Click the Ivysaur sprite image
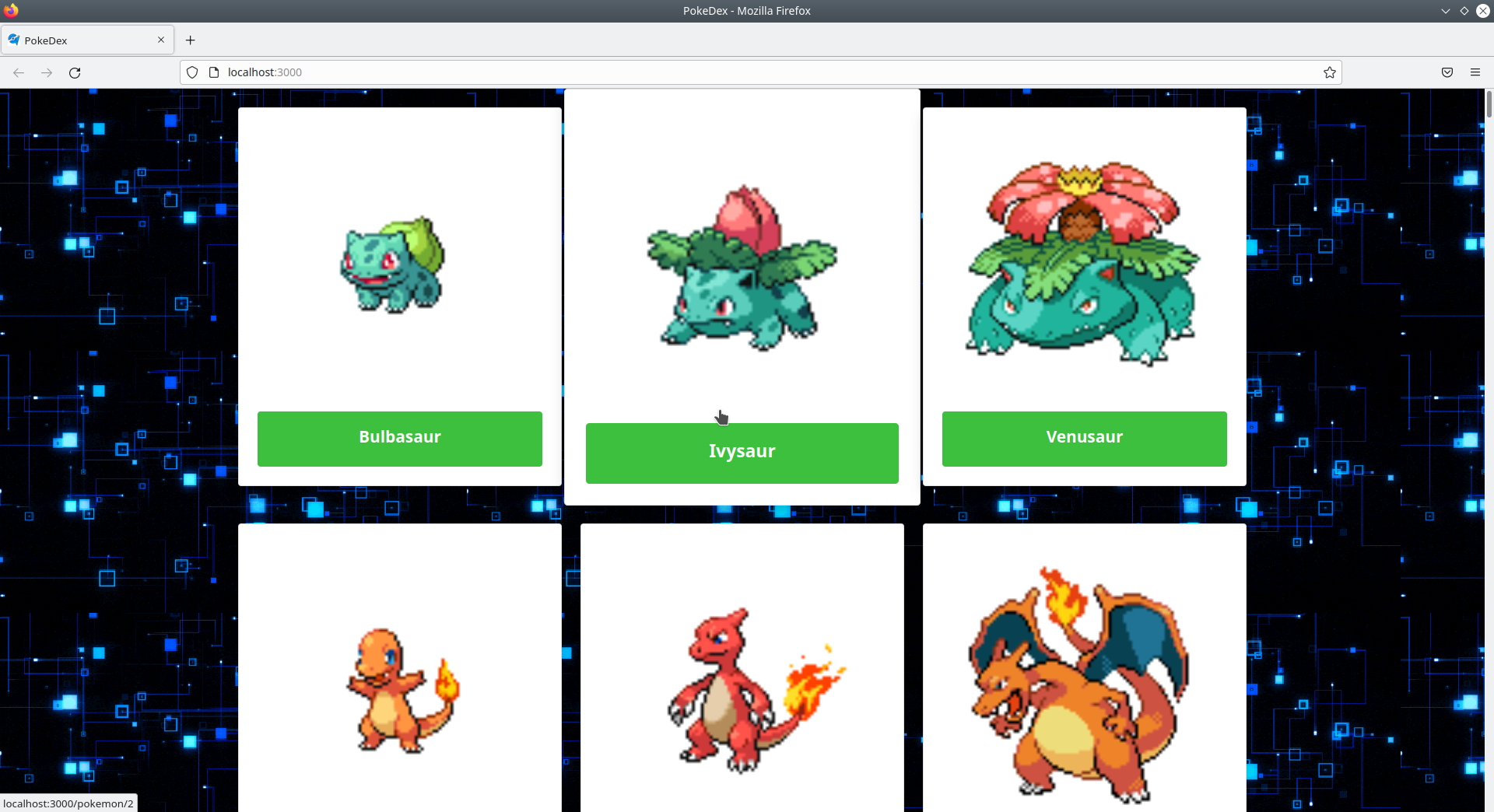The height and width of the screenshot is (812, 1494). (742, 268)
